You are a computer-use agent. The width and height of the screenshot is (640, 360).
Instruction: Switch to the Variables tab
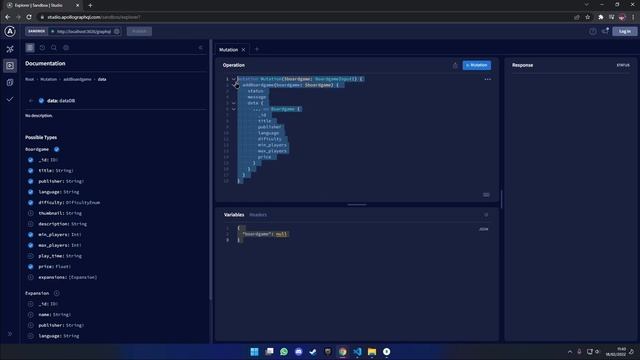(x=234, y=215)
